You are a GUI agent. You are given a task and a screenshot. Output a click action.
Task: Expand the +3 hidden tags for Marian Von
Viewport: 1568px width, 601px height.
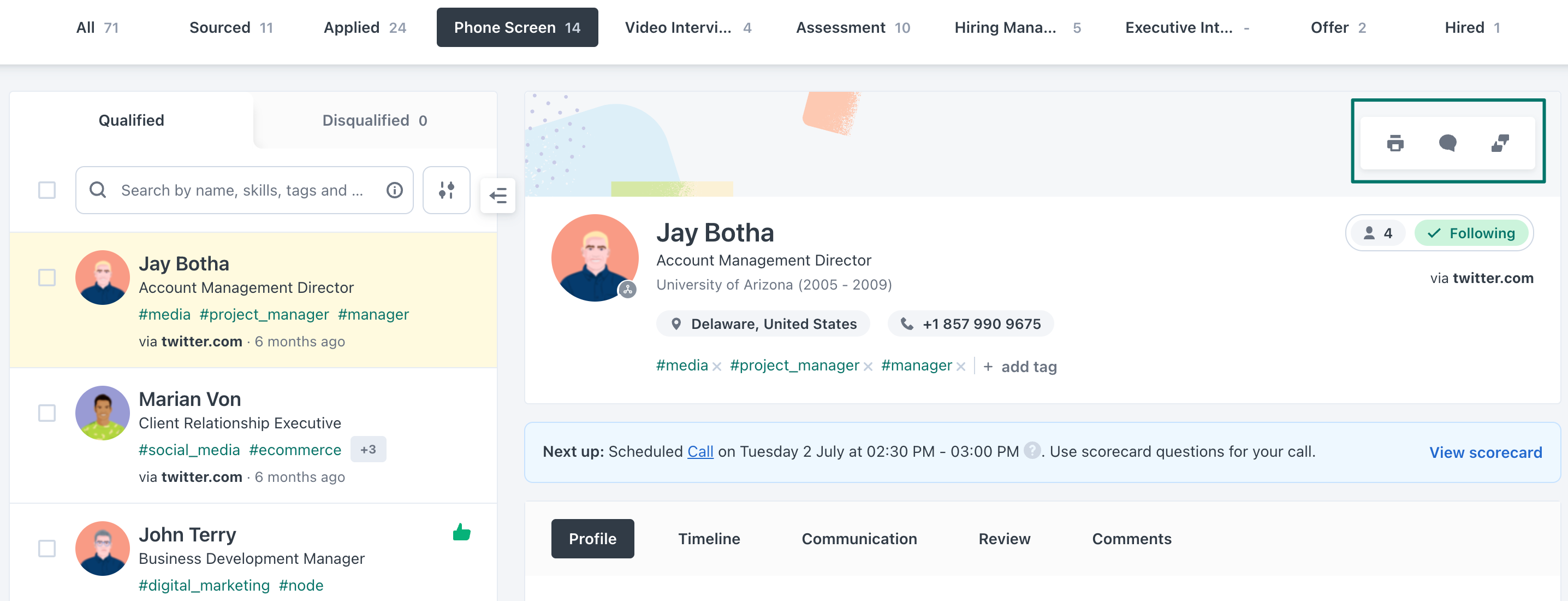pyautogui.click(x=367, y=449)
